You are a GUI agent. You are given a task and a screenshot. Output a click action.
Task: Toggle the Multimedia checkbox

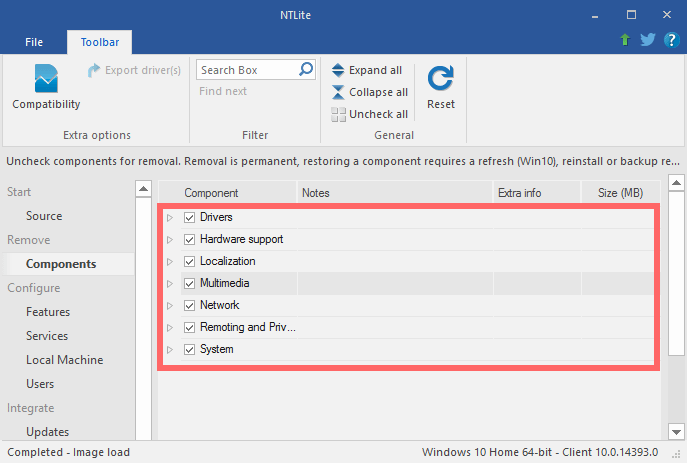[x=189, y=283]
